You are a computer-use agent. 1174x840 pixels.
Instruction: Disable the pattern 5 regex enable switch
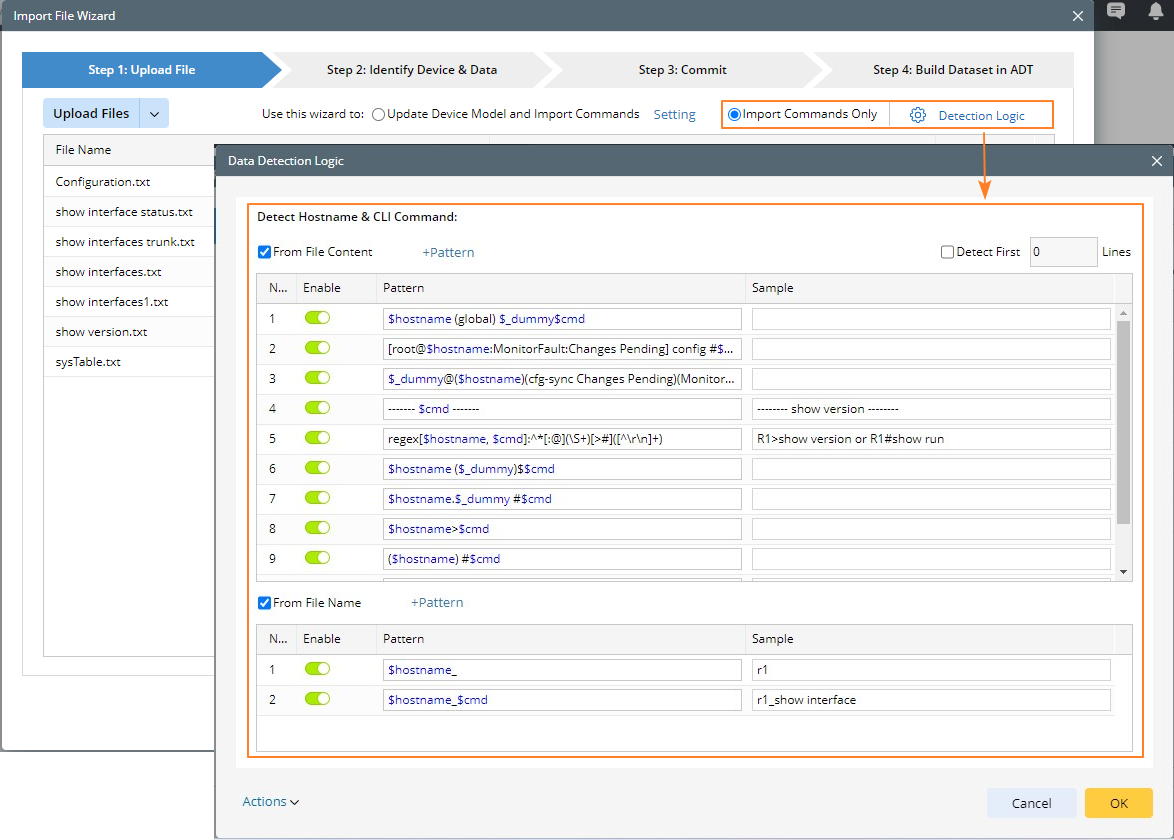(x=317, y=438)
